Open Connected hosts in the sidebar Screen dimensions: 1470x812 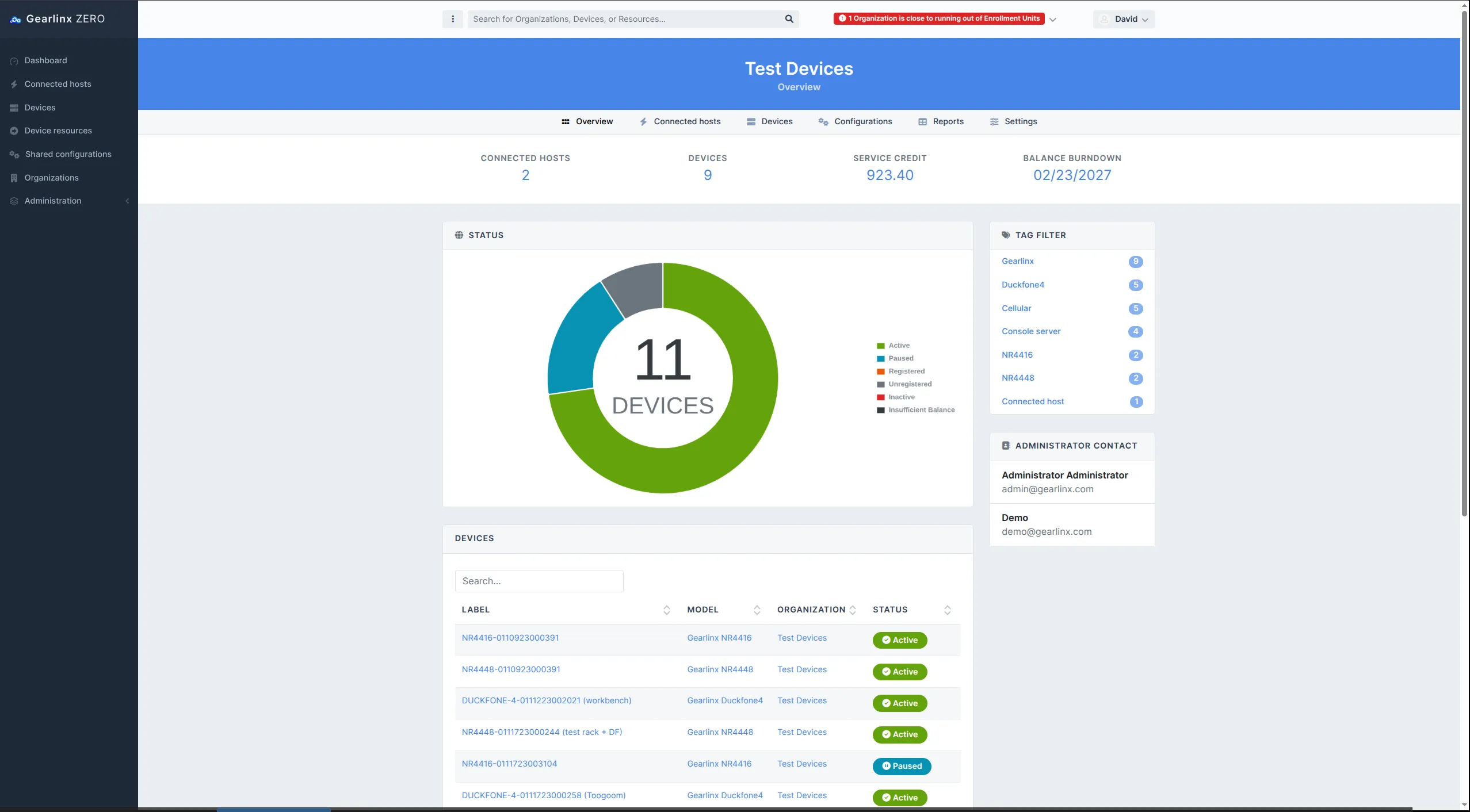tap(58, 84)
